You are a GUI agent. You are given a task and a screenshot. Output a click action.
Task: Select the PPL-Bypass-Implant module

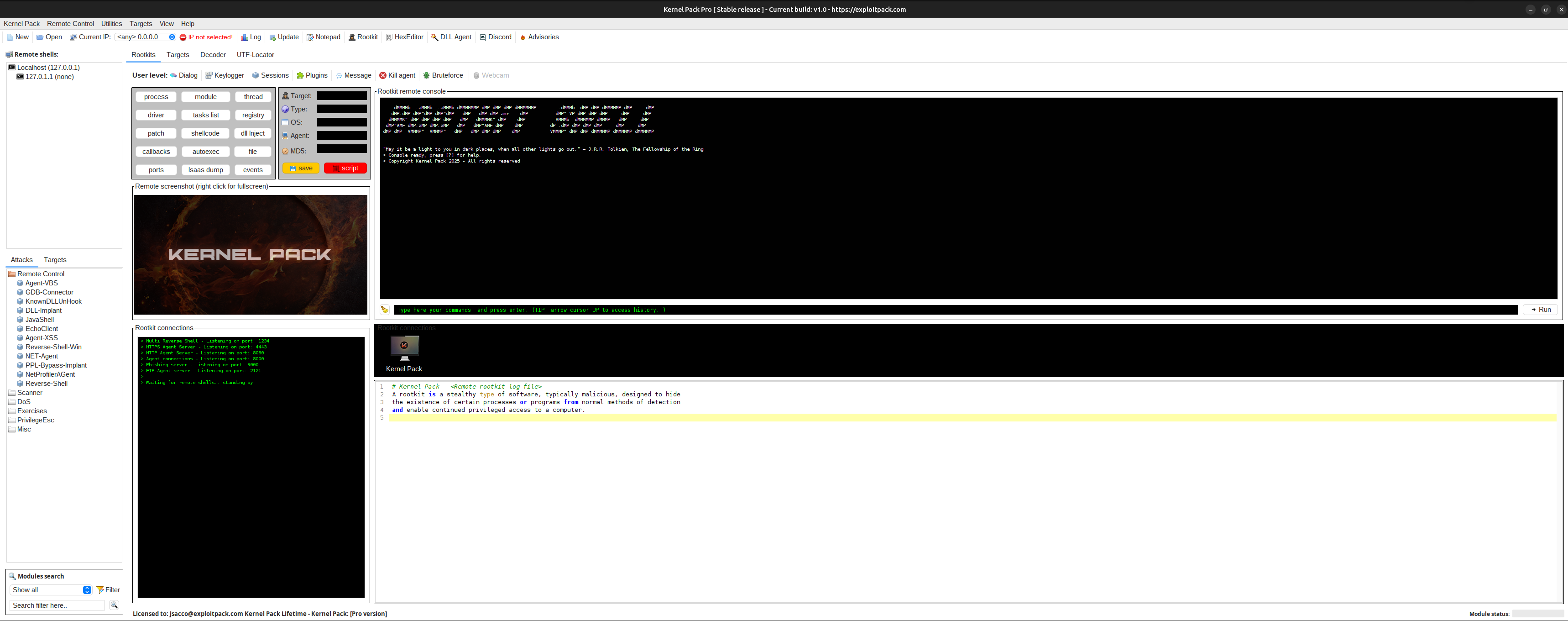pos(51,365)
